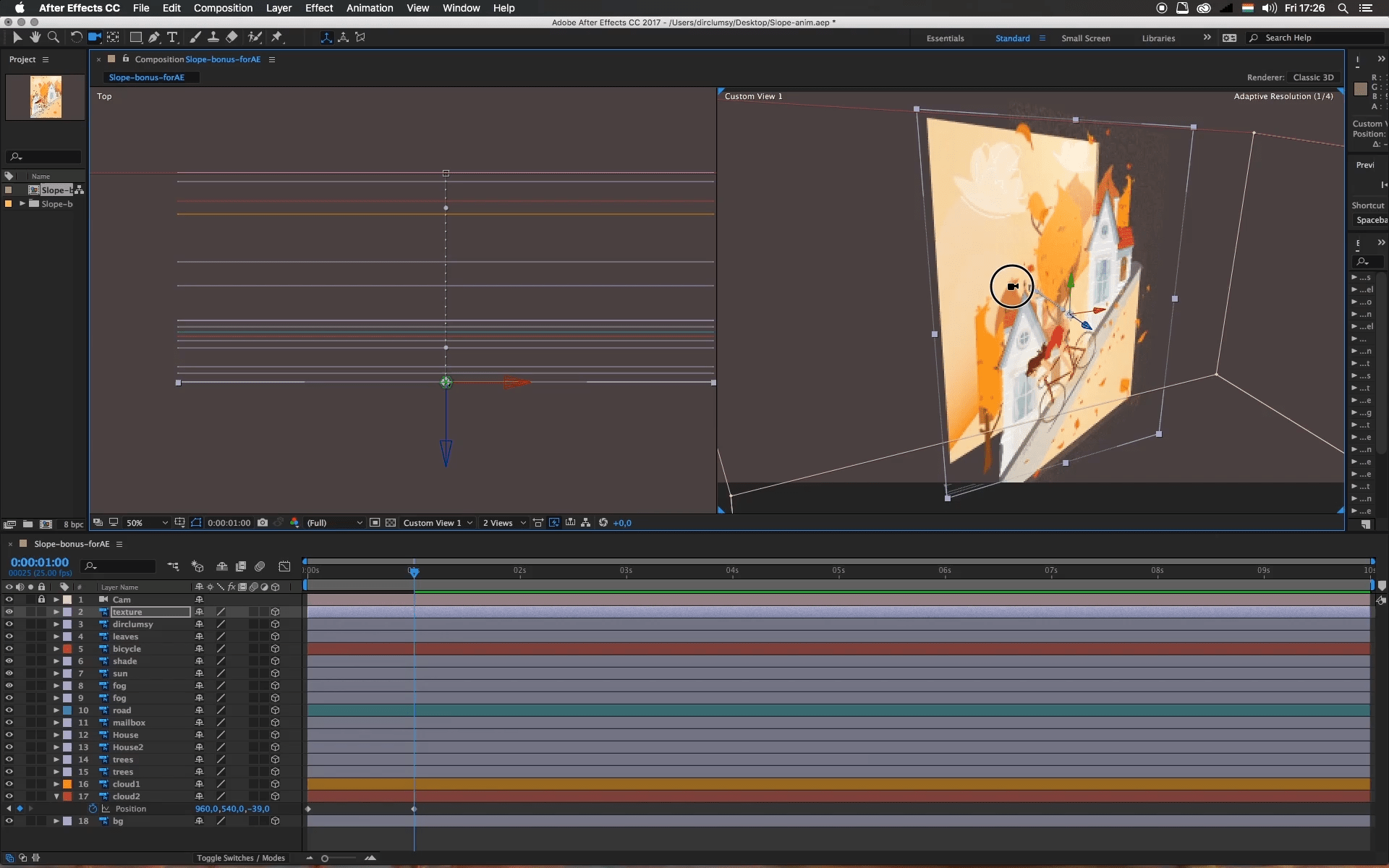This screenshot has width=1389, height=868.
Task: Expand the texture layer properties
Action: (x=56, y=612)
